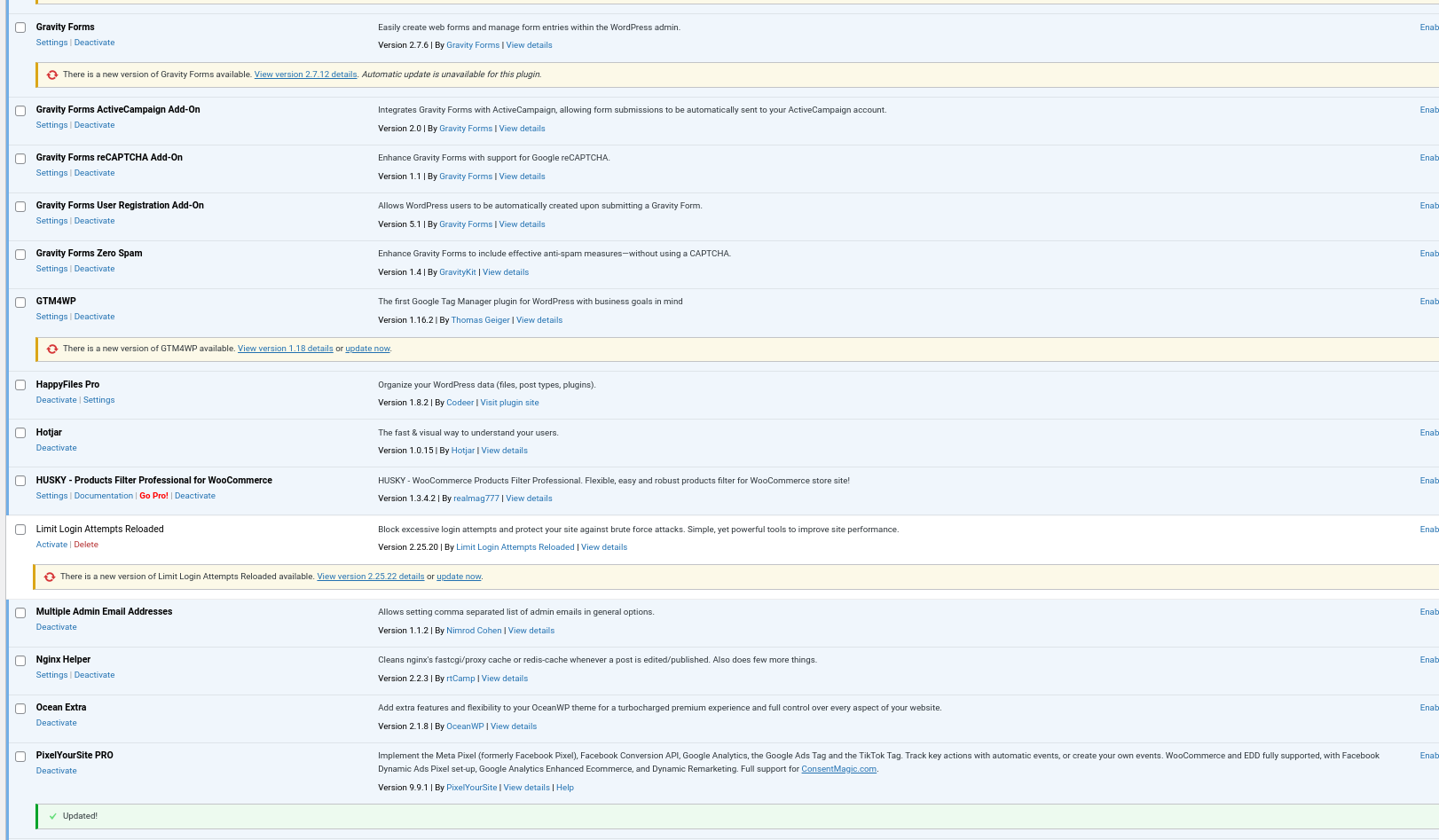Screen dimensions: 1439x840
Task: Open HUSKY Documentation link
Action: pos(103,496)
